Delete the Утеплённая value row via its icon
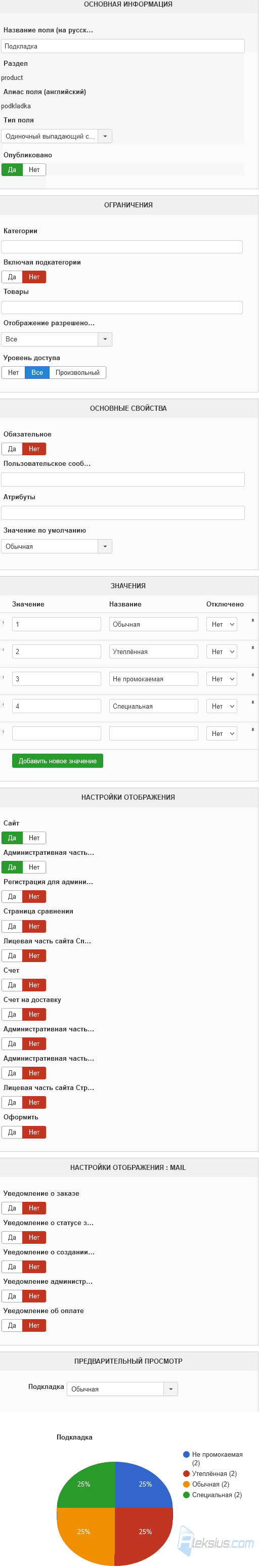The width and height of the screenshot is (260, 1568). coord(253,647)
